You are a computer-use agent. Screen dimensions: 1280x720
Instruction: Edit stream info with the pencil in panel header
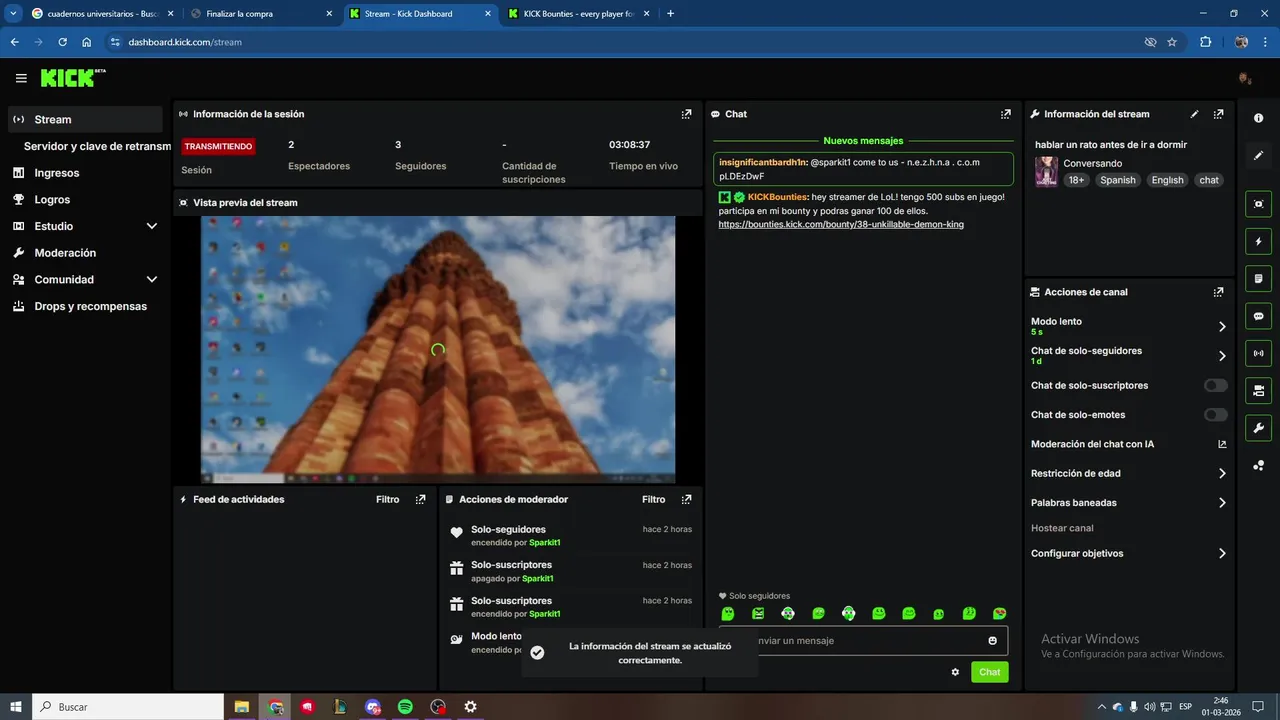[x=1194, y=114]
